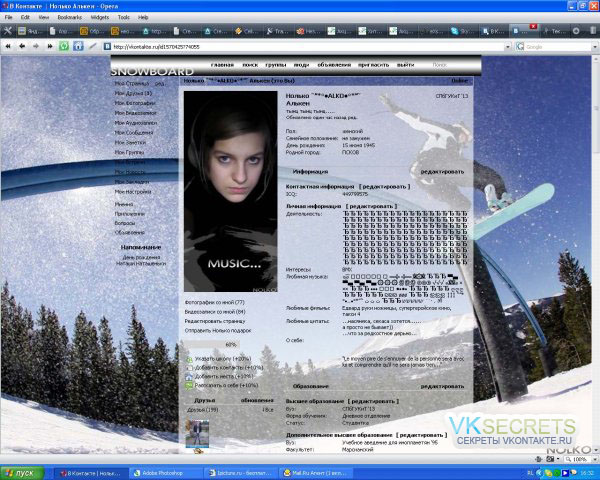
Task: Close the active tab with red X
Action: 533,26
